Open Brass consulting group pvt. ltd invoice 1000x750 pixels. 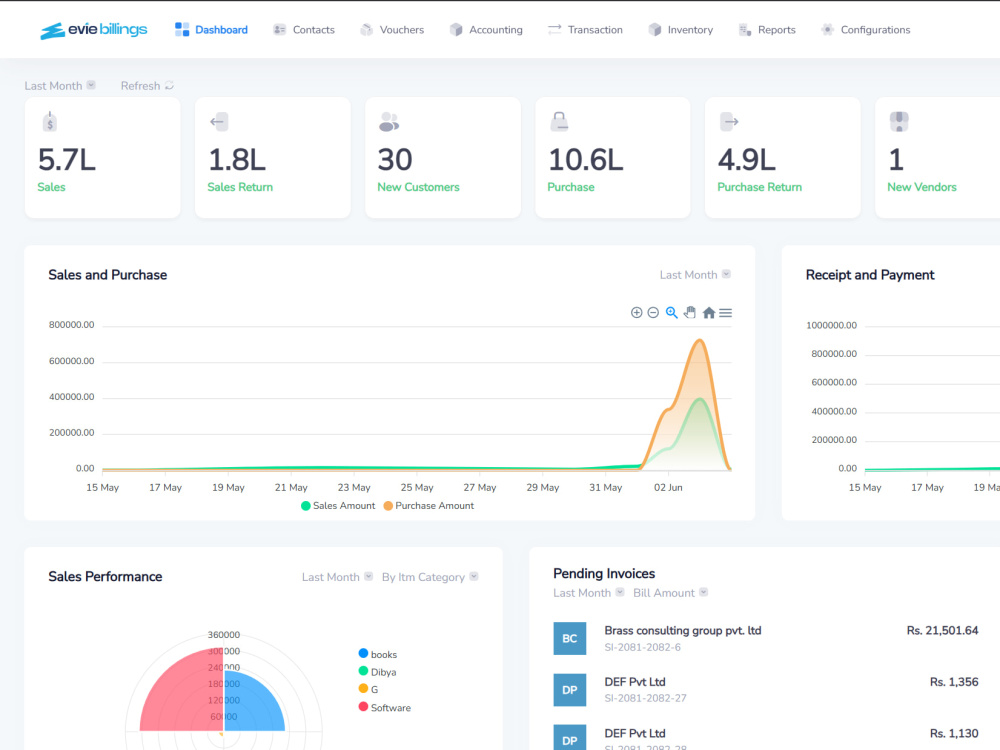682,630
